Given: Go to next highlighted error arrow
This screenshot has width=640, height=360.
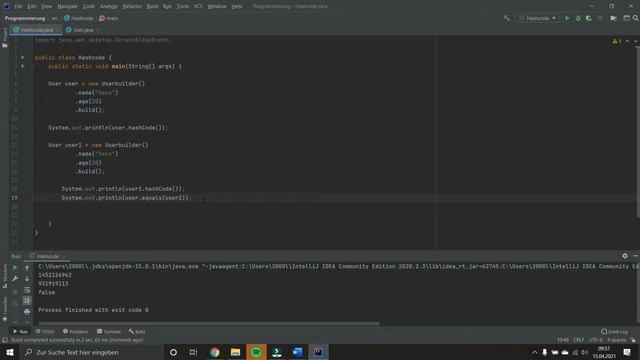Looking at the screenshot, I should pyautogui.click(x=636, y=41).
